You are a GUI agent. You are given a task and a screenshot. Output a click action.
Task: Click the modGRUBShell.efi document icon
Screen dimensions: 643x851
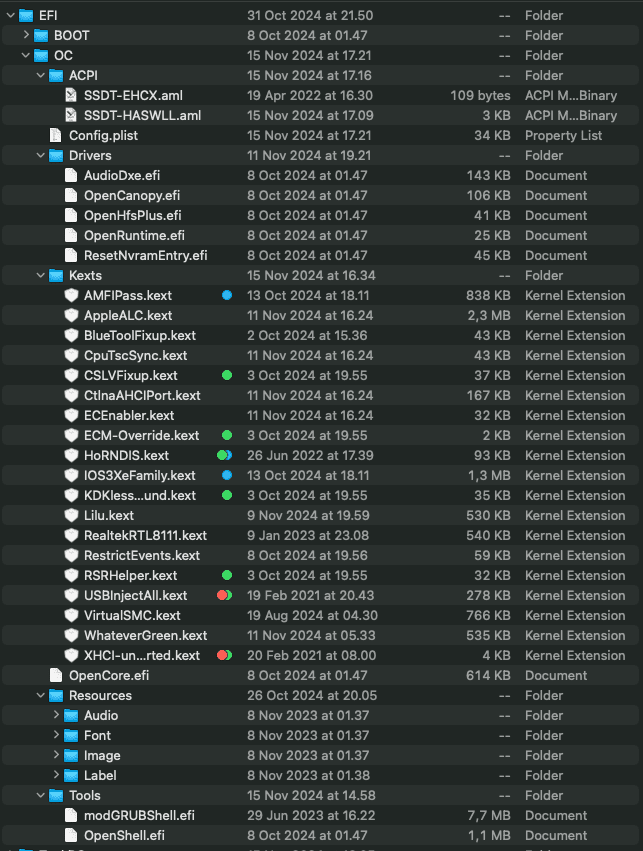click(x=71, y=815)
